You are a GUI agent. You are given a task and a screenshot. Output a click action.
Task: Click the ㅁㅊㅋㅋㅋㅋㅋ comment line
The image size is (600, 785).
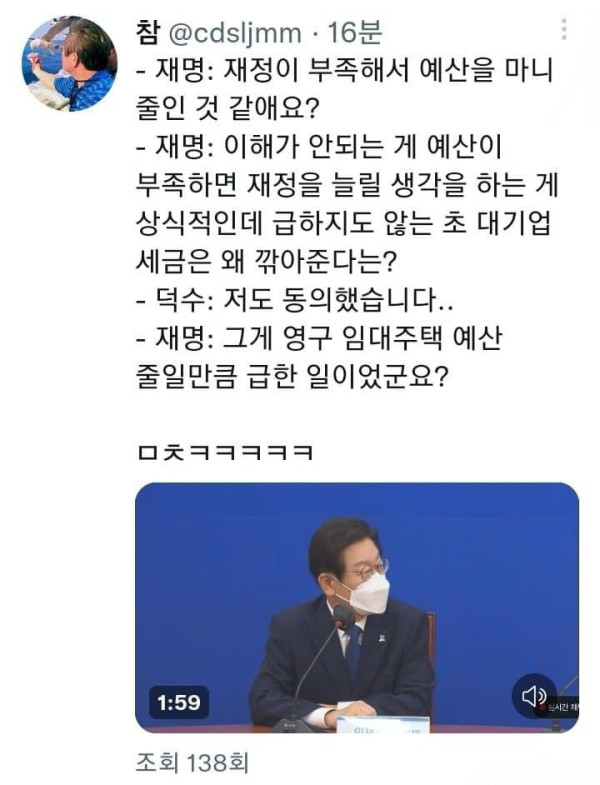[225, 453]
